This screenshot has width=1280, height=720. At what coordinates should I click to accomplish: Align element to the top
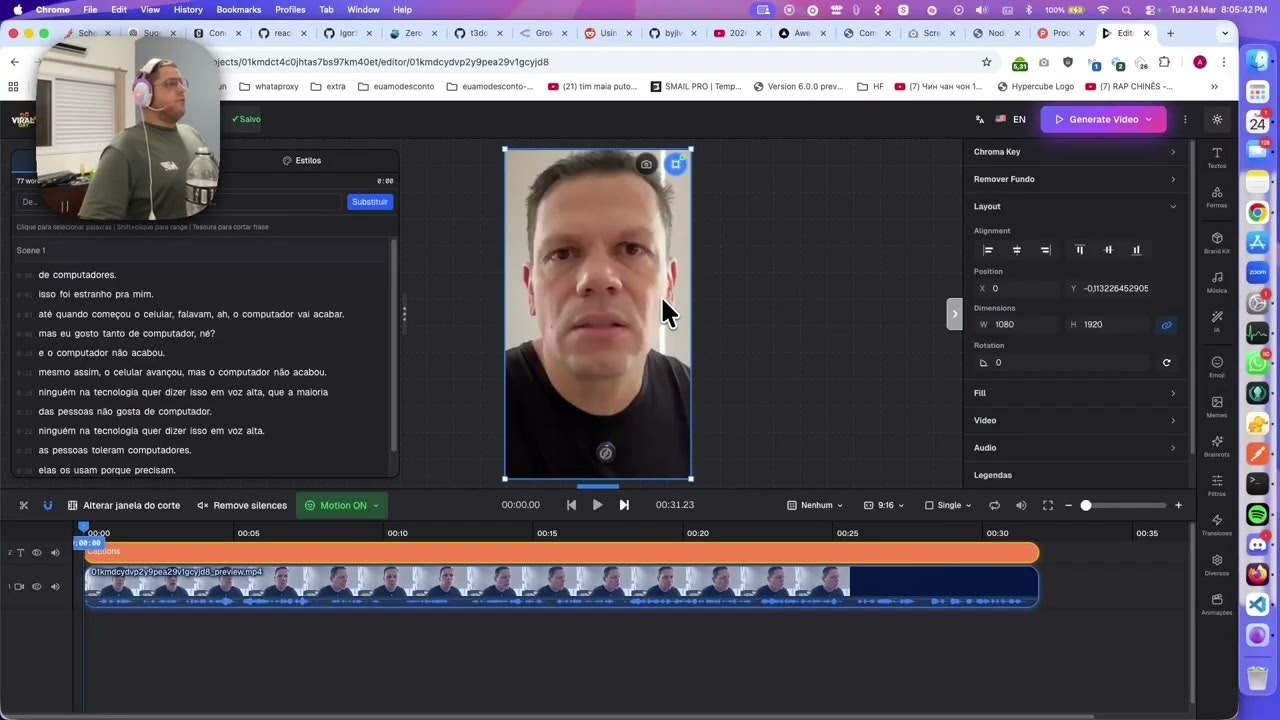(x=1079, y=250)
